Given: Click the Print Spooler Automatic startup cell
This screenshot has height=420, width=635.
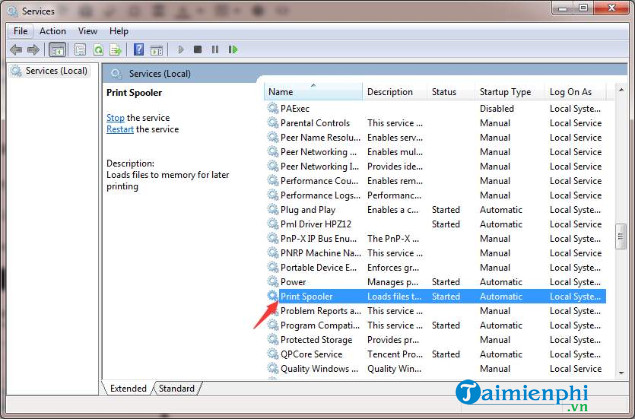Looking at the screenshot, I should point(501,296).
